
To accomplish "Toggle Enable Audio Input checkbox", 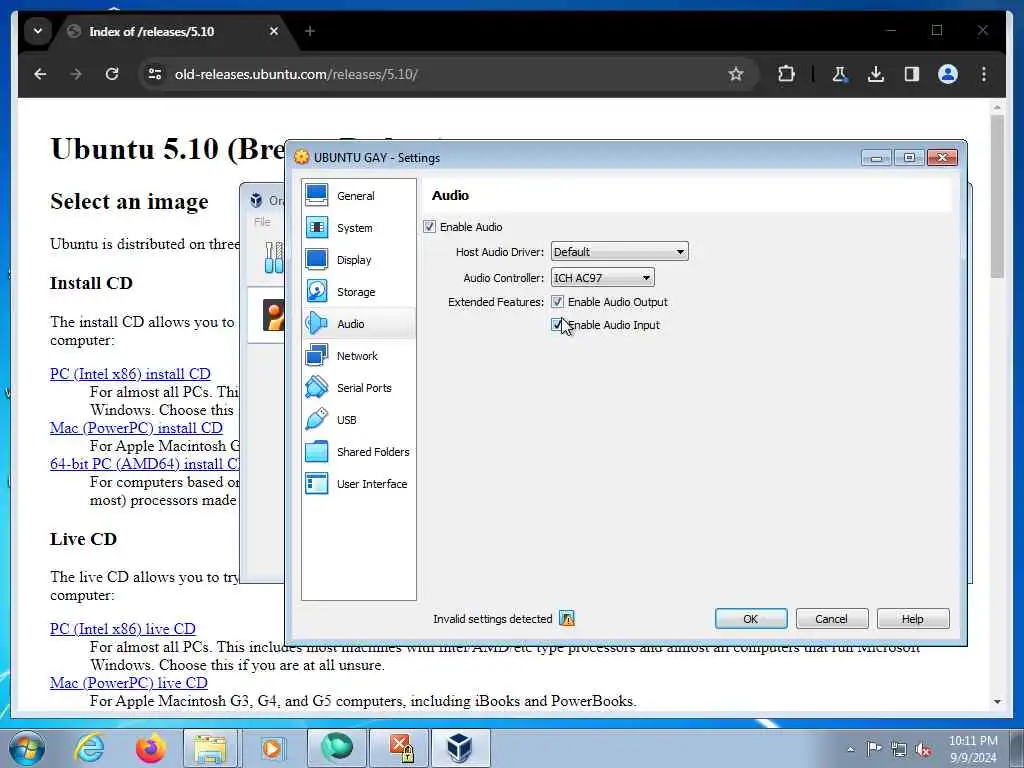I will [557, 325].
